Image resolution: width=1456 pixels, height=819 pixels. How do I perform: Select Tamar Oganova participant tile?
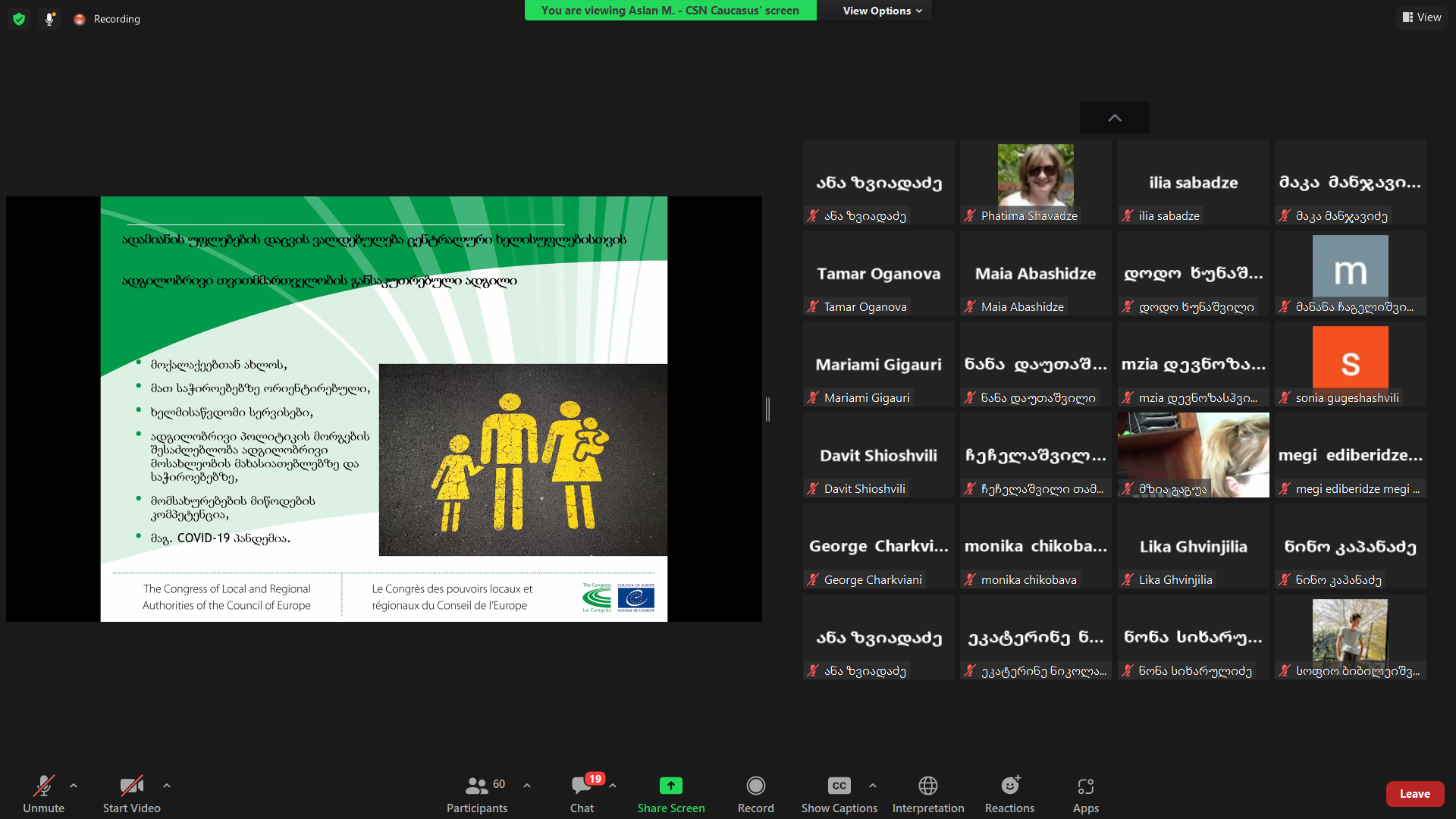tap(879, 273)
